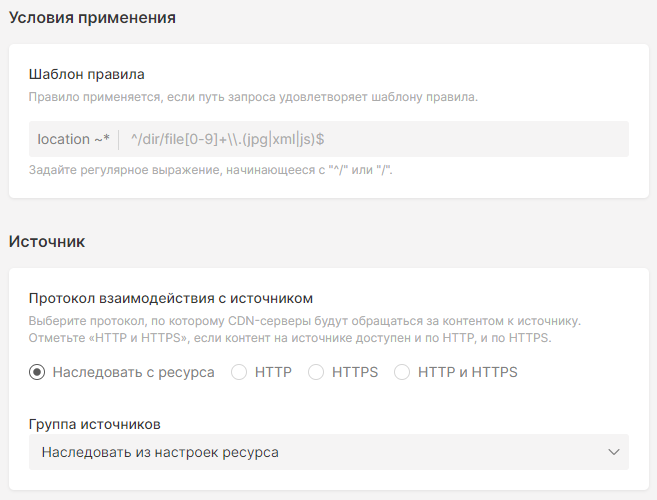Click the rule template regex input field

pyautogui.click(x=375, y=139)
